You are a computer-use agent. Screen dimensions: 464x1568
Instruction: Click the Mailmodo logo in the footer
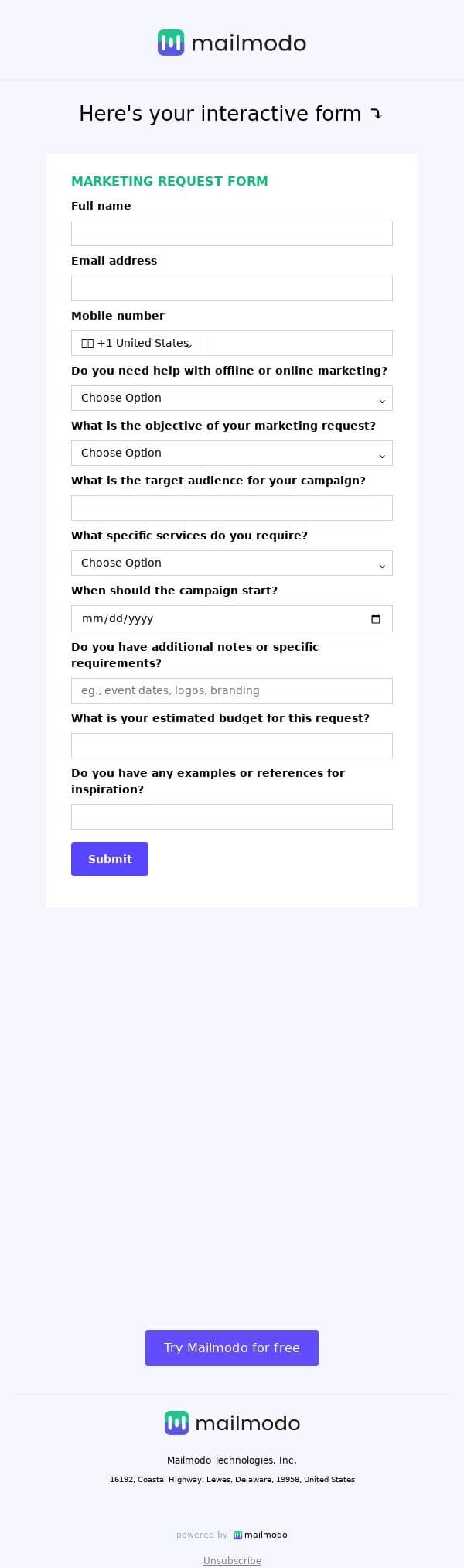coord(232,1422)
